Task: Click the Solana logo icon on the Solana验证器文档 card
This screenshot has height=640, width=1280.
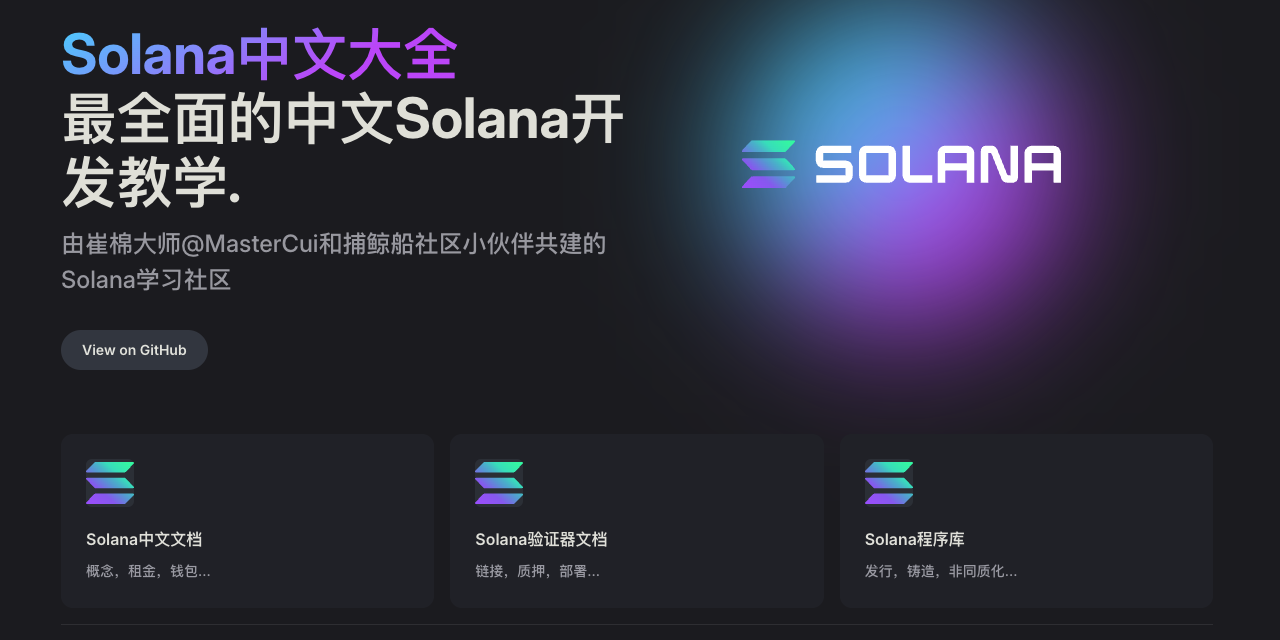Action: [499, 482]
